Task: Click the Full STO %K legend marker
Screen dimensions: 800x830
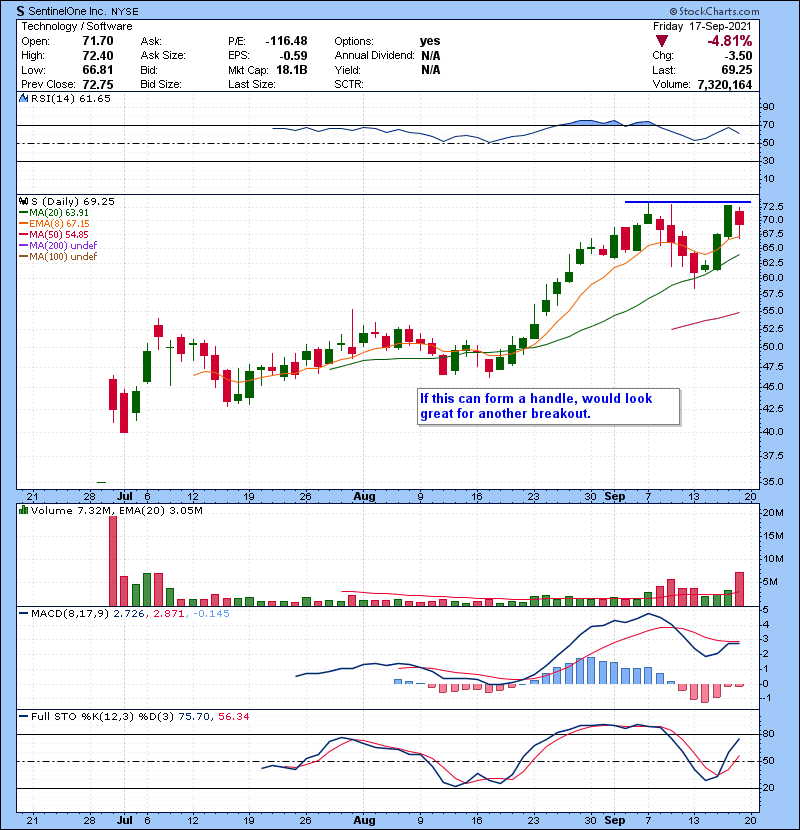Action: point(24,718)
